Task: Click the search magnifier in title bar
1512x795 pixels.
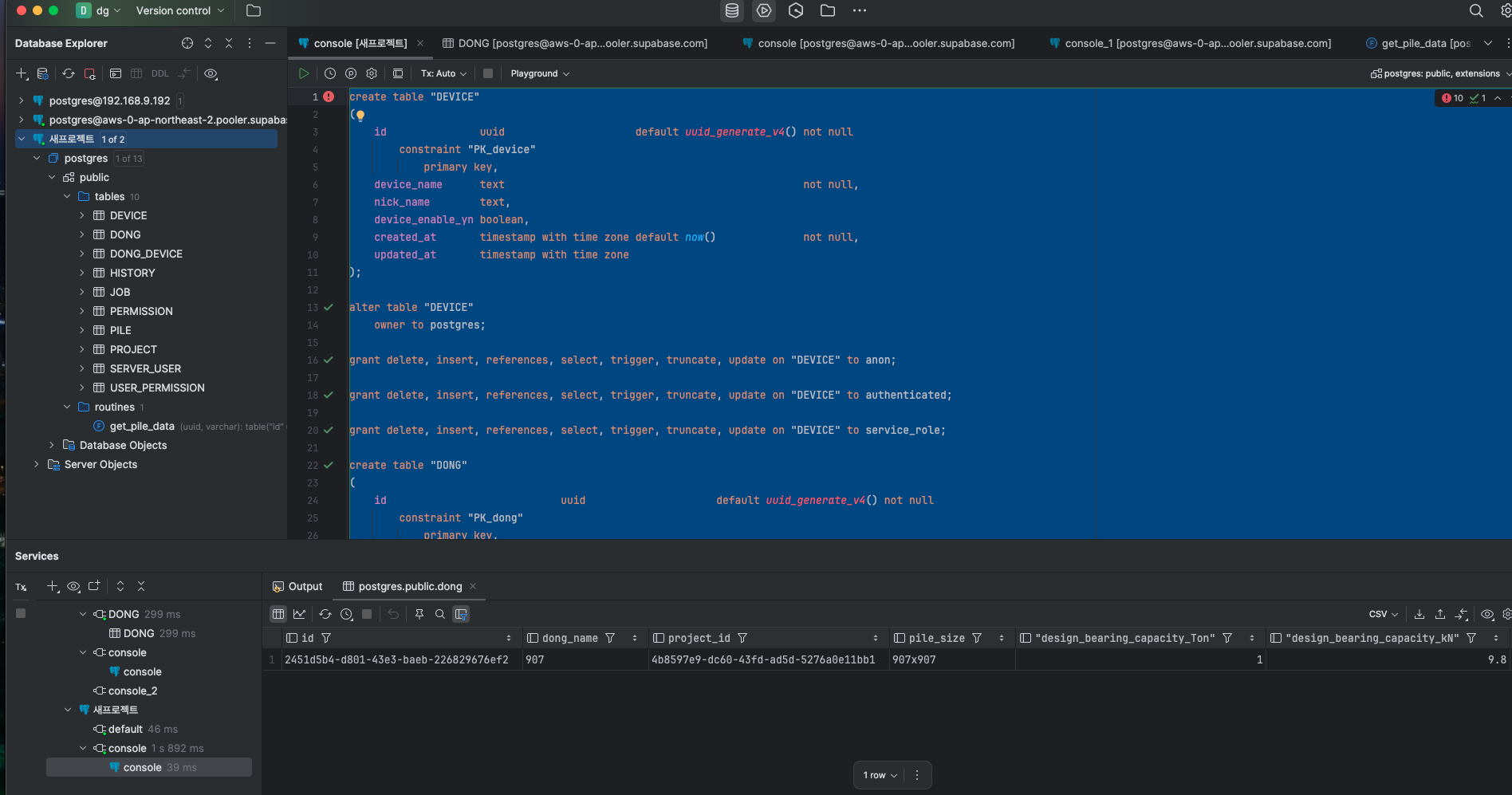Action: (x=1476, y=10)
